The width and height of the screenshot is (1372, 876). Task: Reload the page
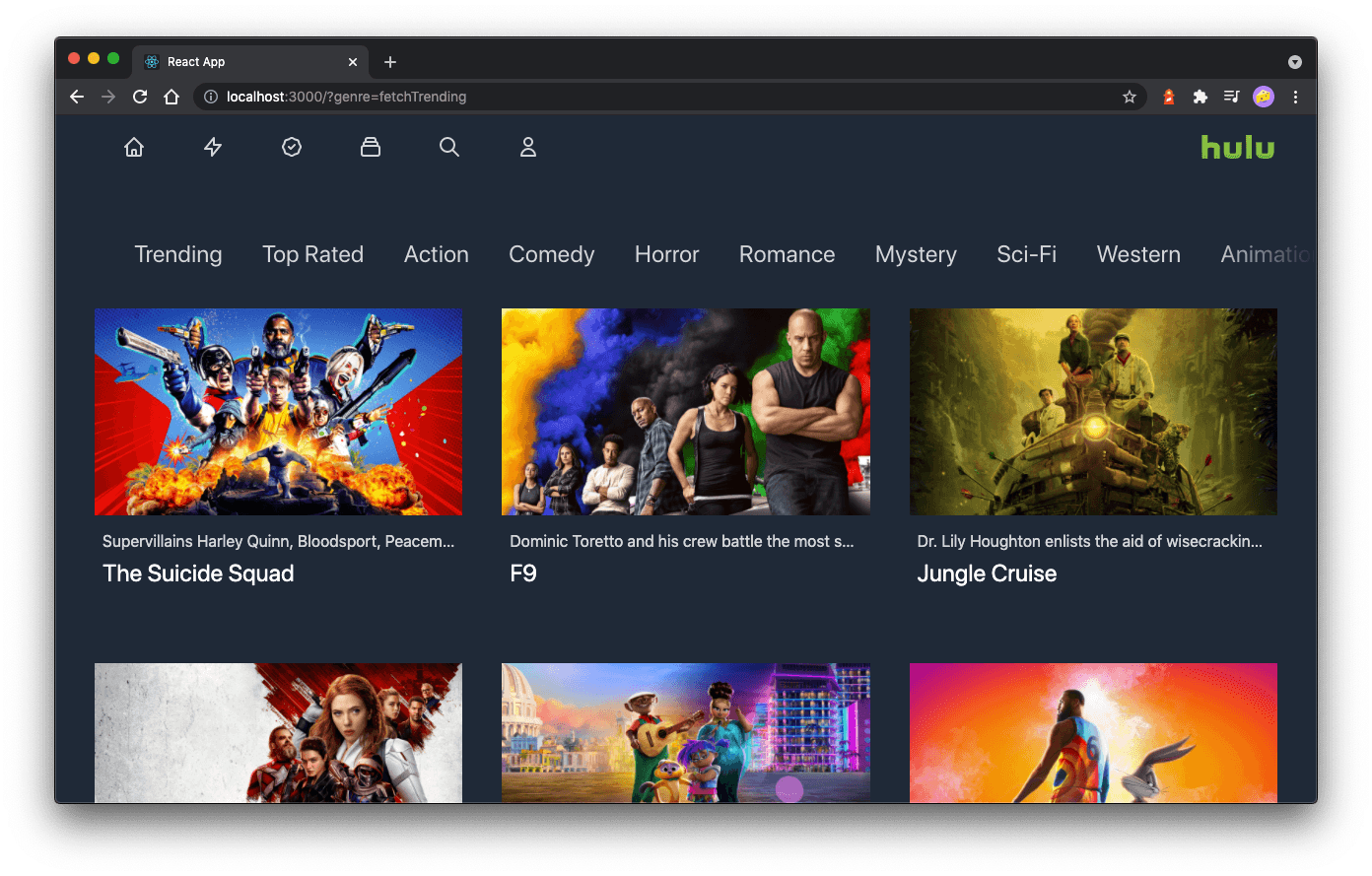[x=140, y=97]
